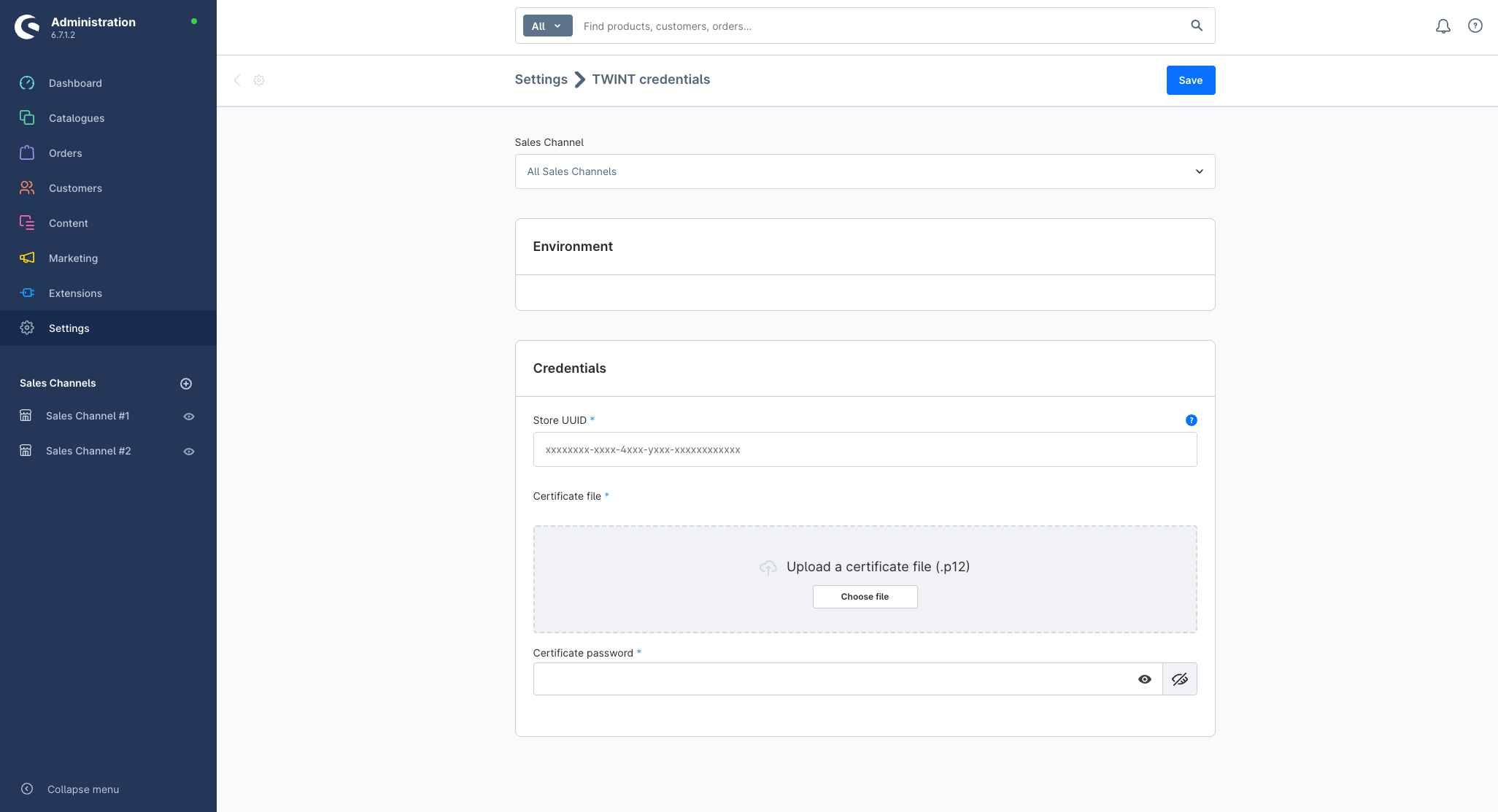Open the Dashboard icon in sidebar
The height and width of the screenshot is (812, 1498).
click(27, 83)
